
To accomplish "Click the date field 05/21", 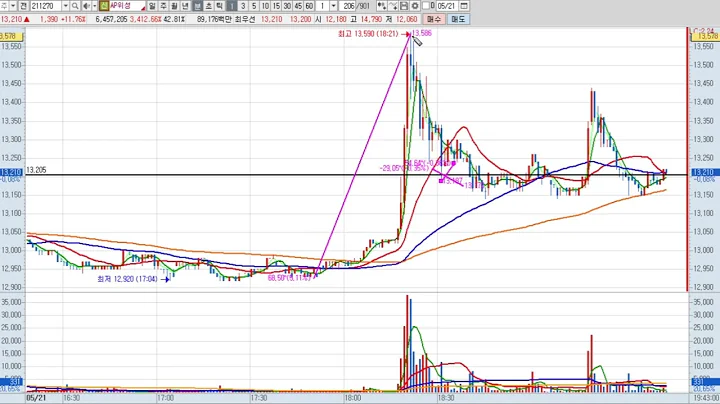I will pos(447,6).
